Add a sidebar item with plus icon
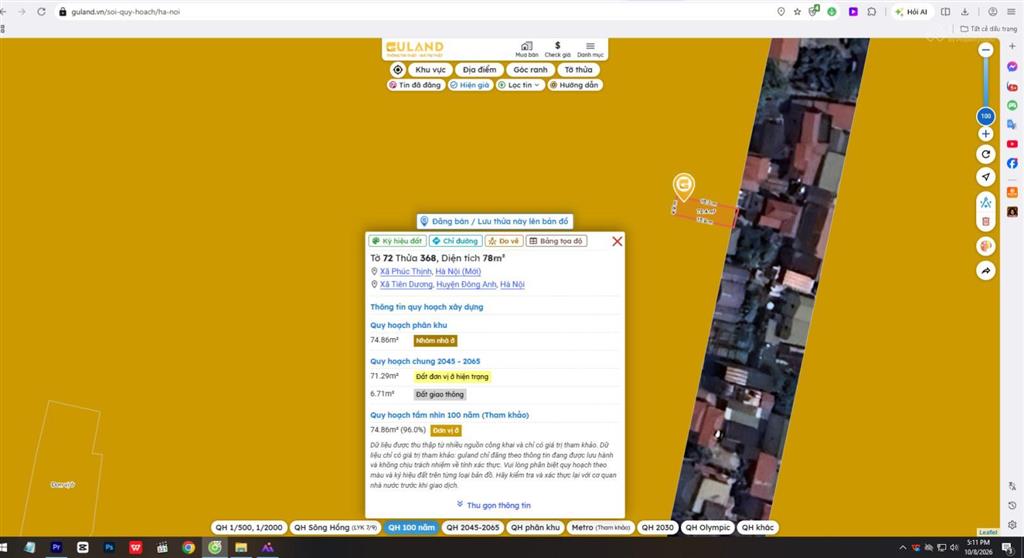 click(x=1012, y=46)
